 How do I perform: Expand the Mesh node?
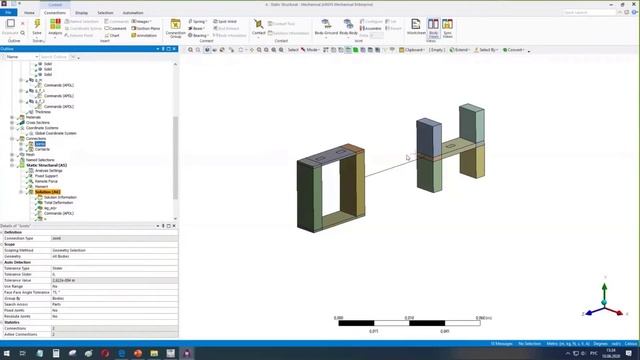(12, 155)
